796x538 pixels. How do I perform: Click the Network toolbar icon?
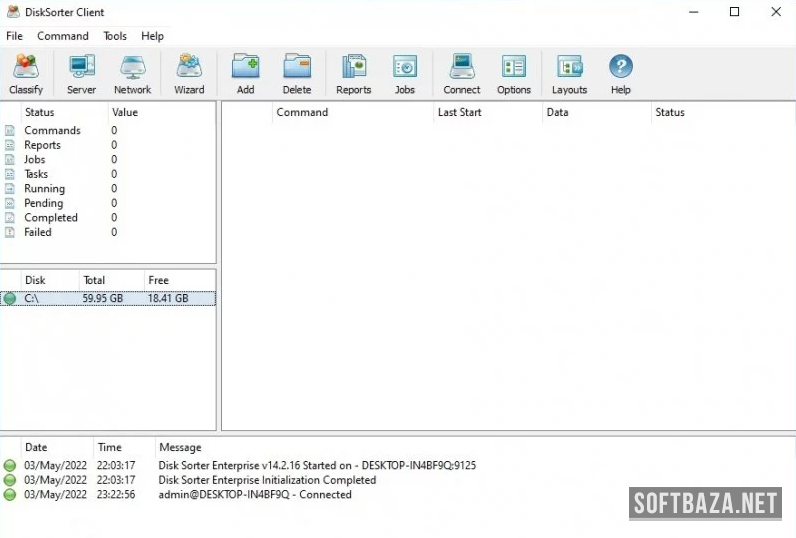[x=132, y=74]
